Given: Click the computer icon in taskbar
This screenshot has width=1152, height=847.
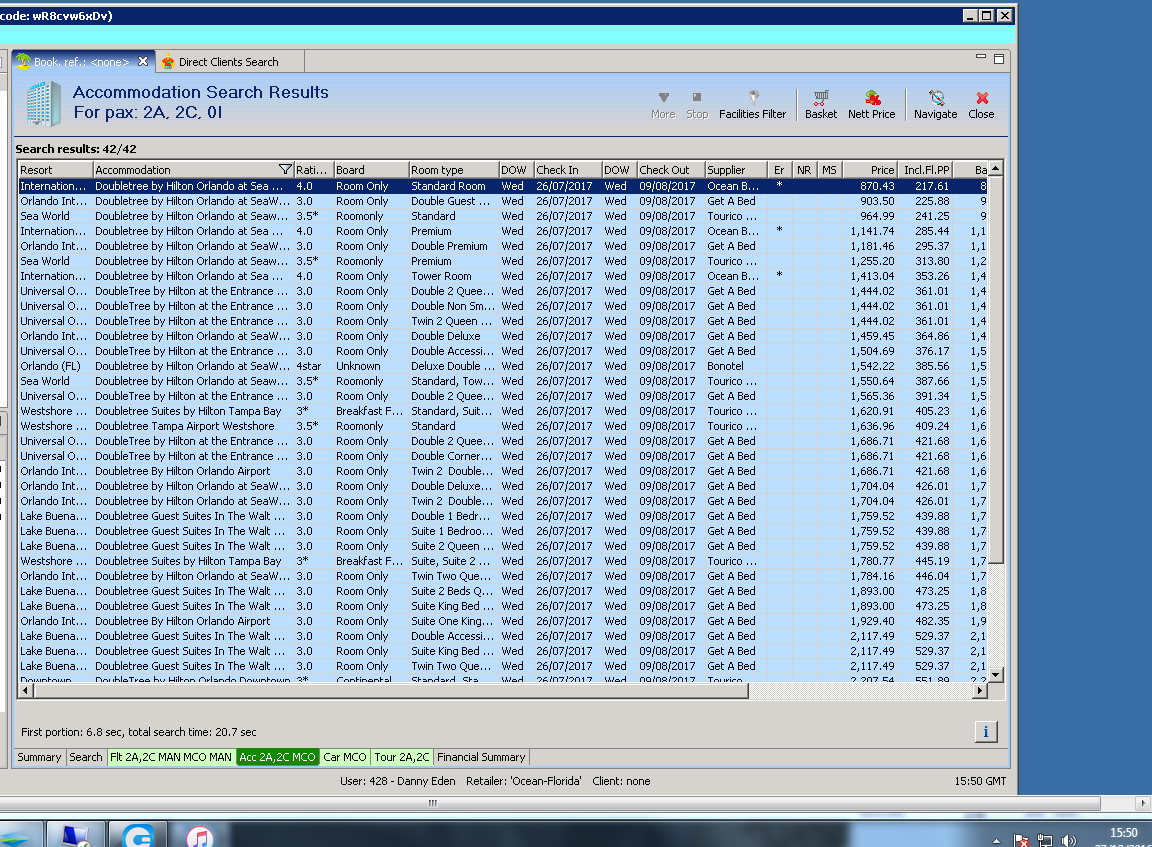Looking at the screenshot, I should coord(76,836).
